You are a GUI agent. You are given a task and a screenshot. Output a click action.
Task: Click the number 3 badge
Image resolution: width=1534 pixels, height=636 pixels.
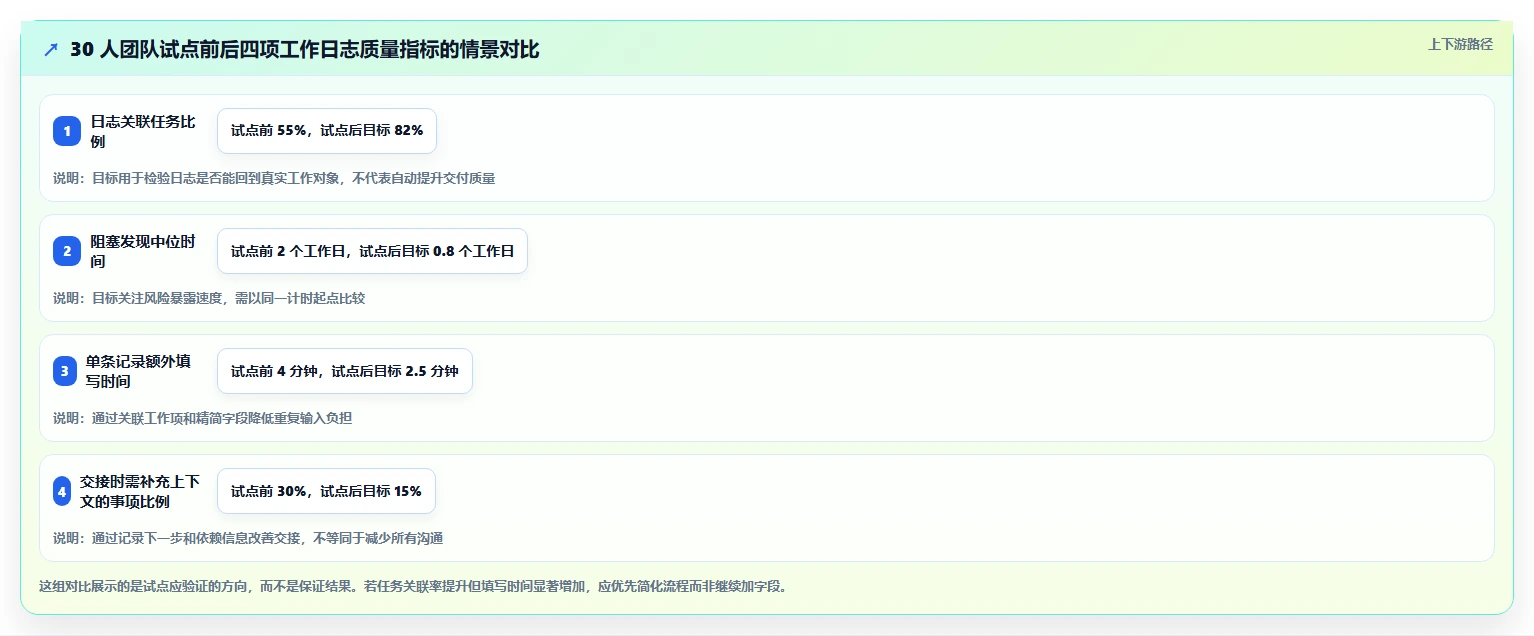click(x=65, y=371)
